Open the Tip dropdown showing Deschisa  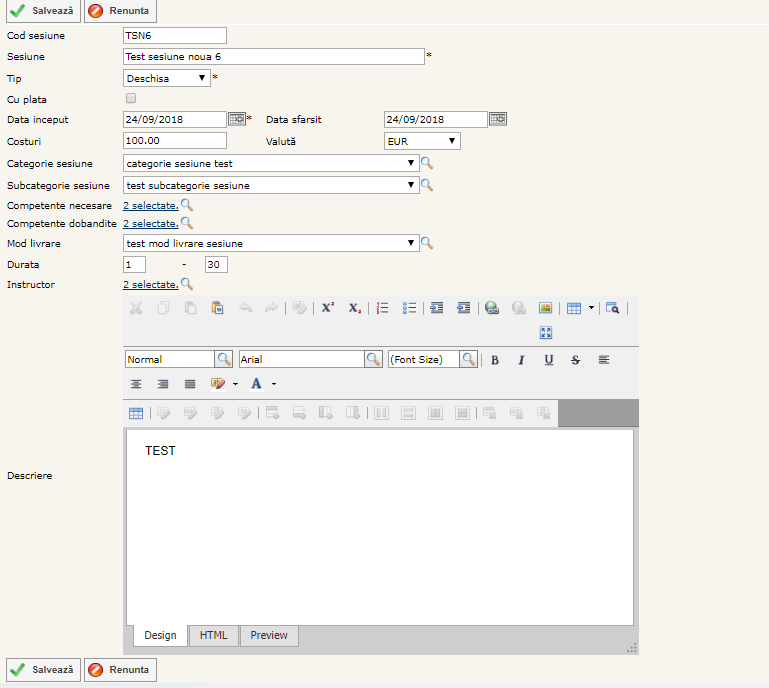[167, 78]
